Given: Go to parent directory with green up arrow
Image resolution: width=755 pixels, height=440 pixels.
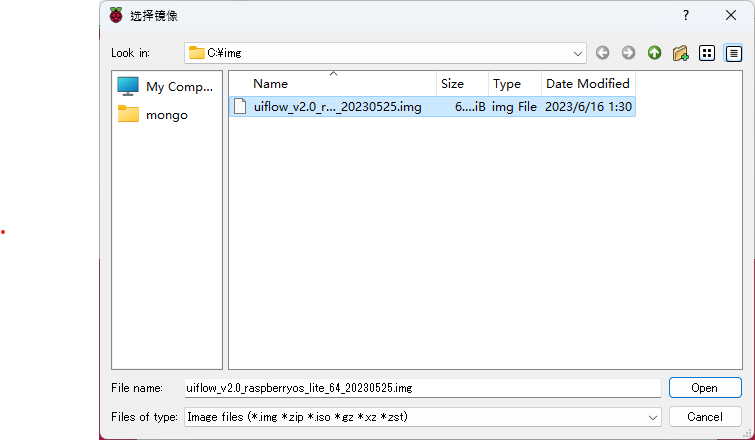Looking at the screenshot, I should point(654,53).
